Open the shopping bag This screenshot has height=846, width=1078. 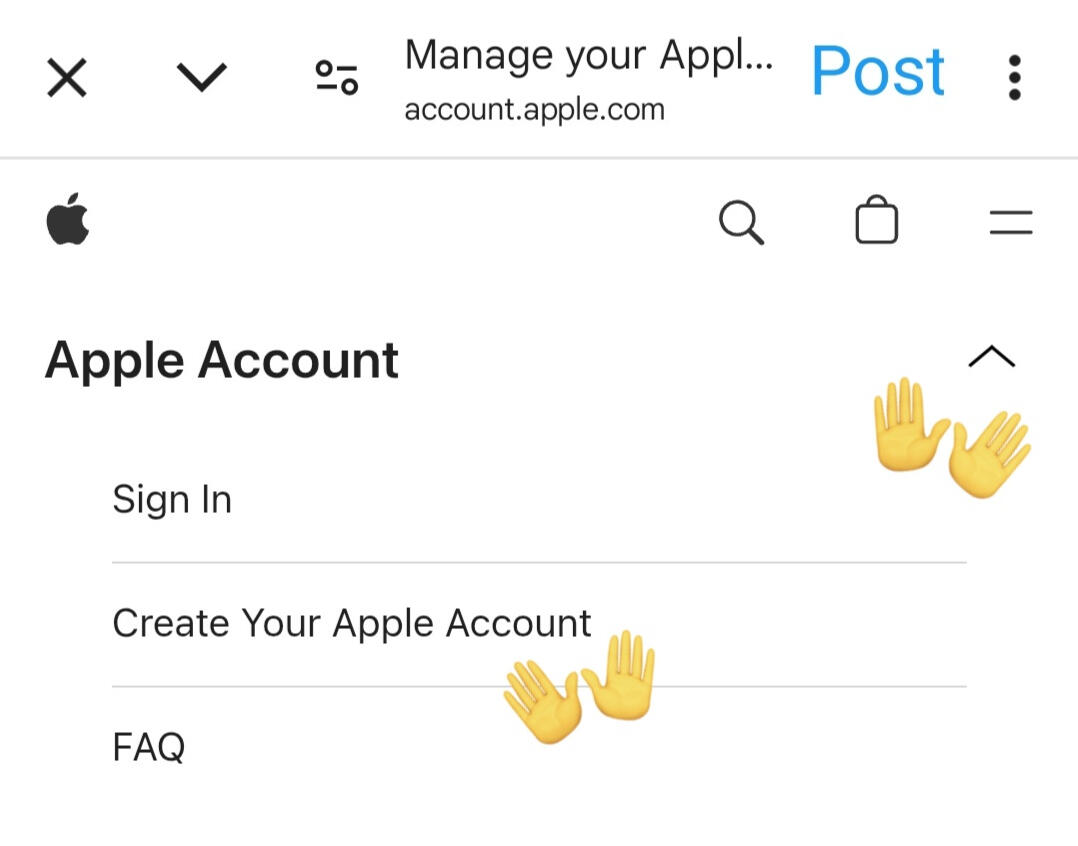coord(876,221)
